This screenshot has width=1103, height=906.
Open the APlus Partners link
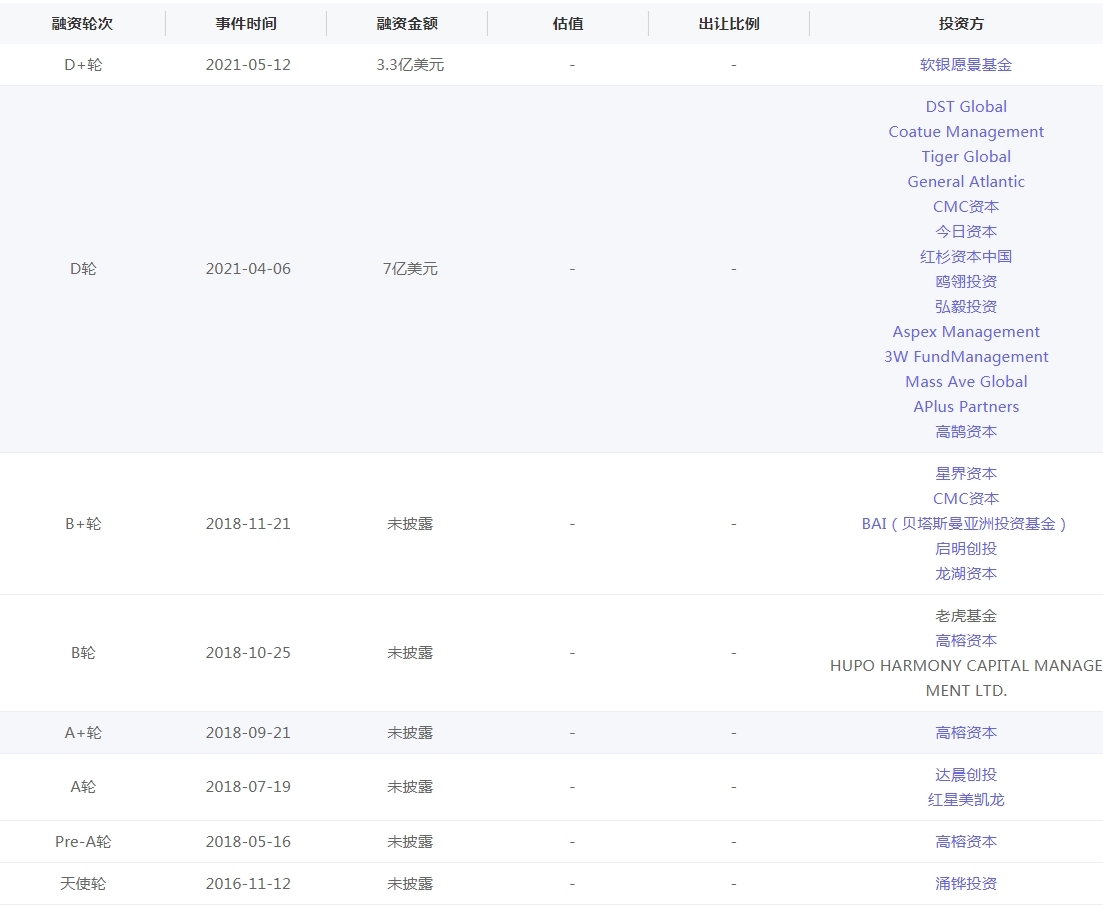[x=966, y=407]
